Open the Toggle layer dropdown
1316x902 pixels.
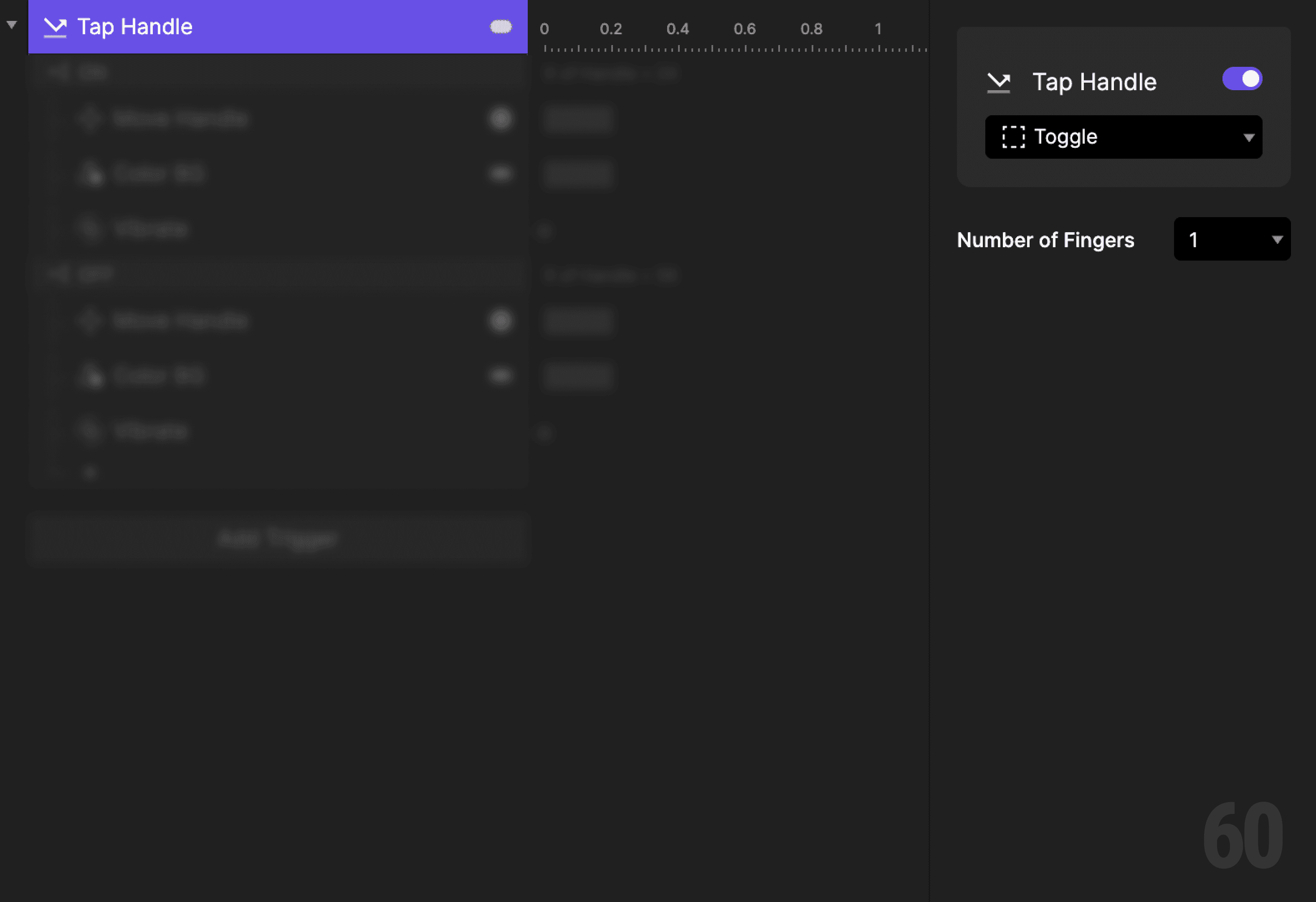click(x=1124, y=137)
